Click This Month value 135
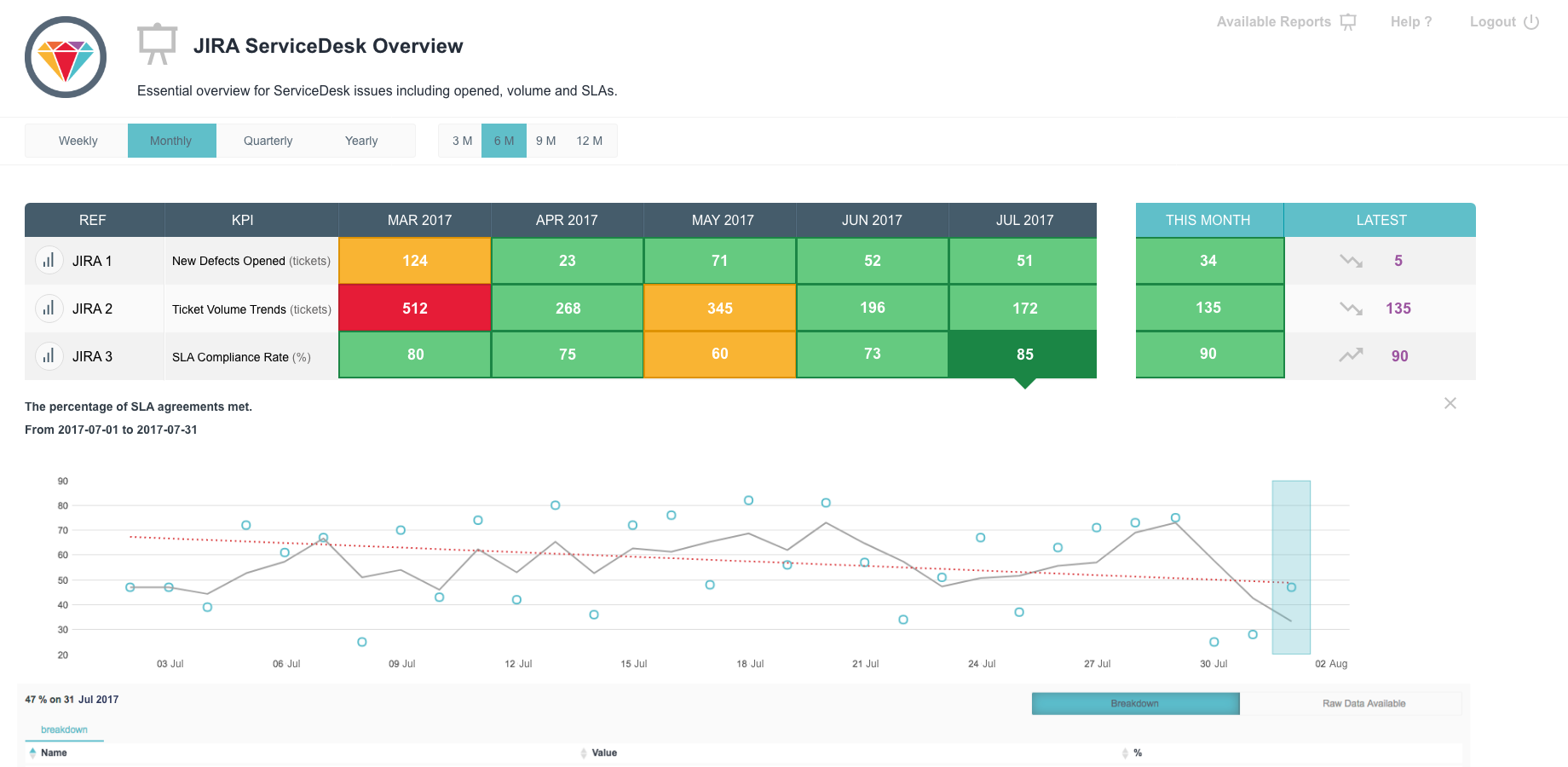1568x767 pixels. tap(1209, 308)
